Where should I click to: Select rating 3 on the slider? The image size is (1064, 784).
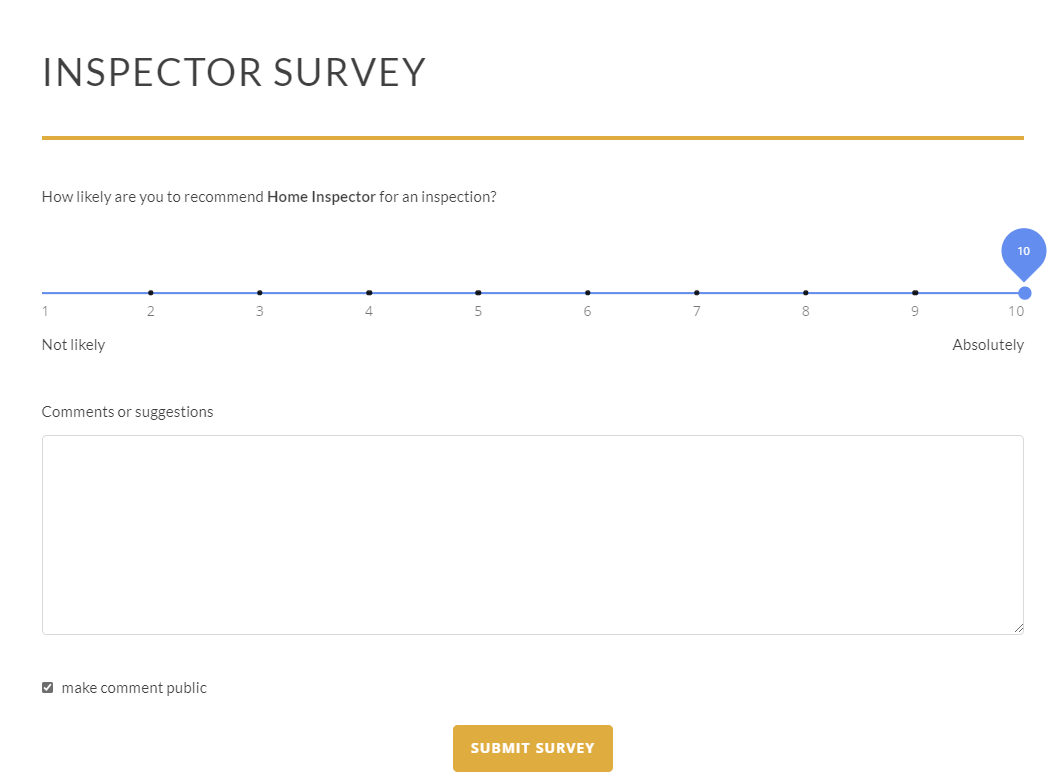(260, 293)
